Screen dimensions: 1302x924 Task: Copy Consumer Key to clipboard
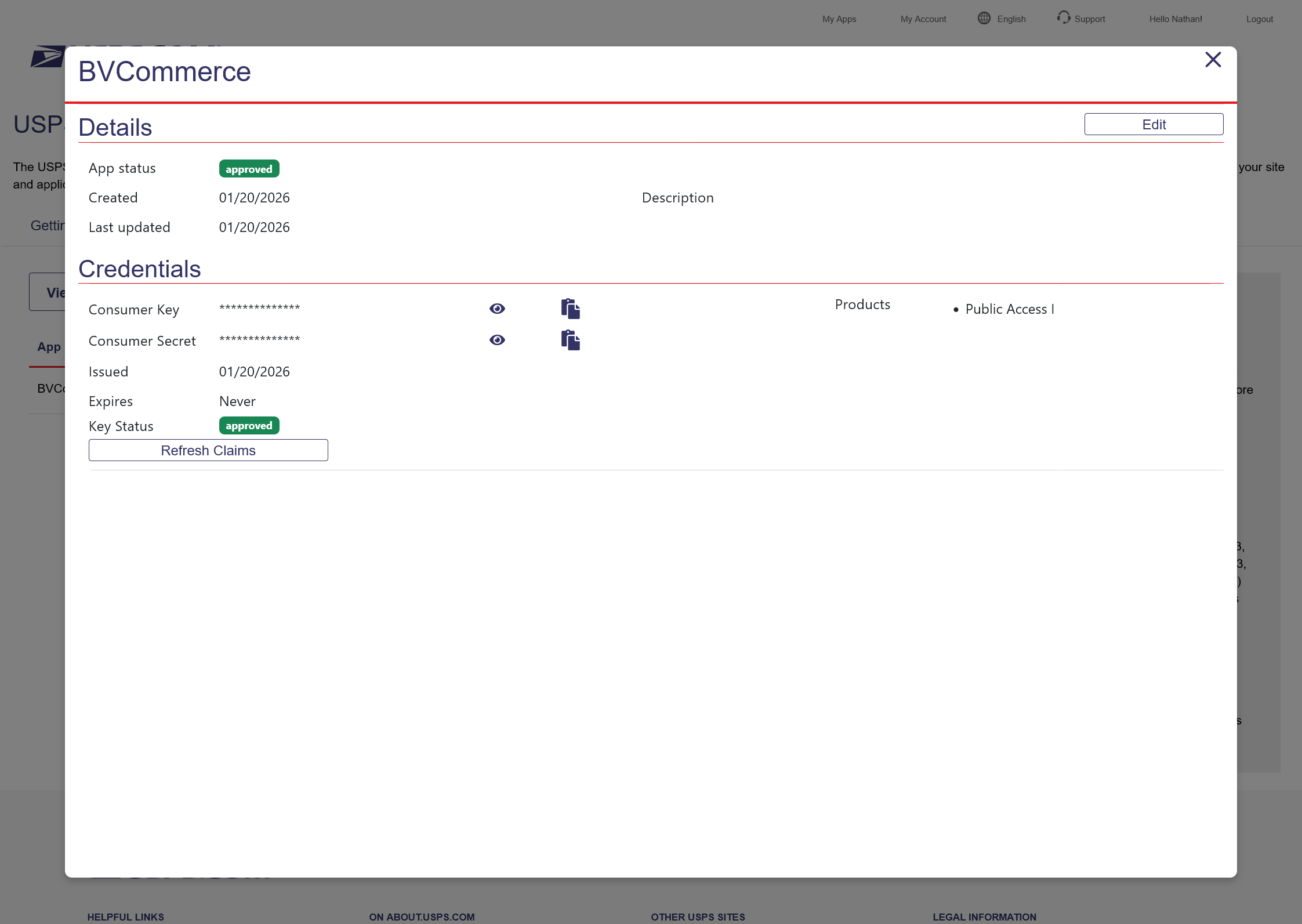point(570,309)
